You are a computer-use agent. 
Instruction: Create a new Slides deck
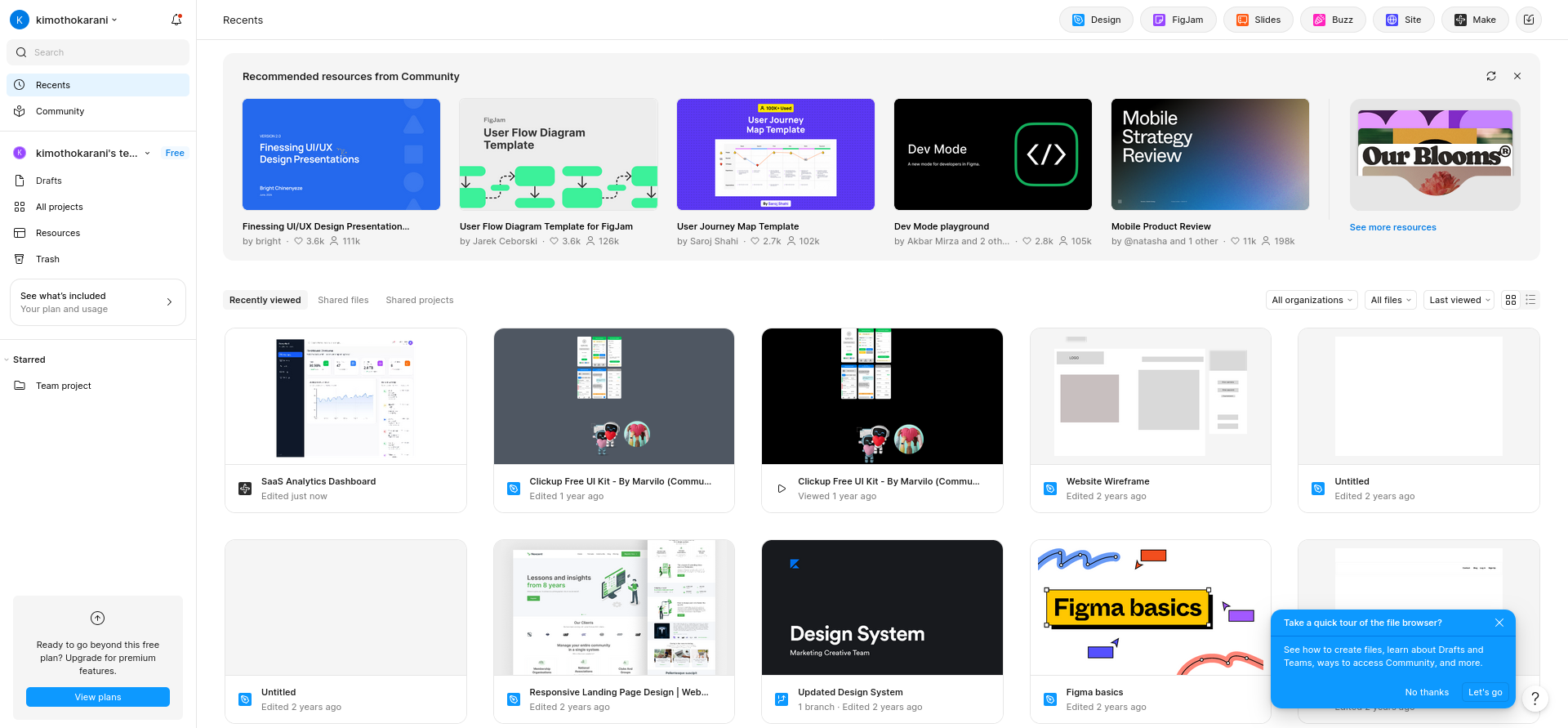1258,20
